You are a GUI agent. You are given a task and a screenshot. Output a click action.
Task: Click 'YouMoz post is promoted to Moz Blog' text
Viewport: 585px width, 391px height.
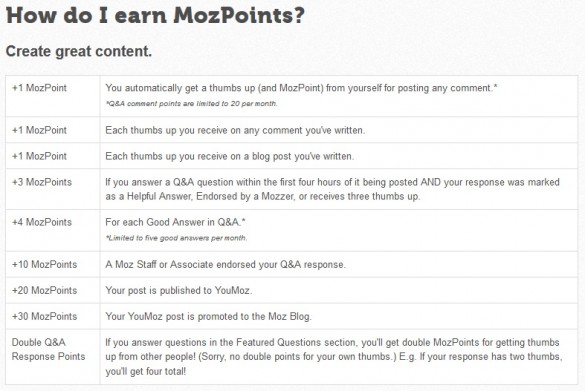(x=208, y=316)
